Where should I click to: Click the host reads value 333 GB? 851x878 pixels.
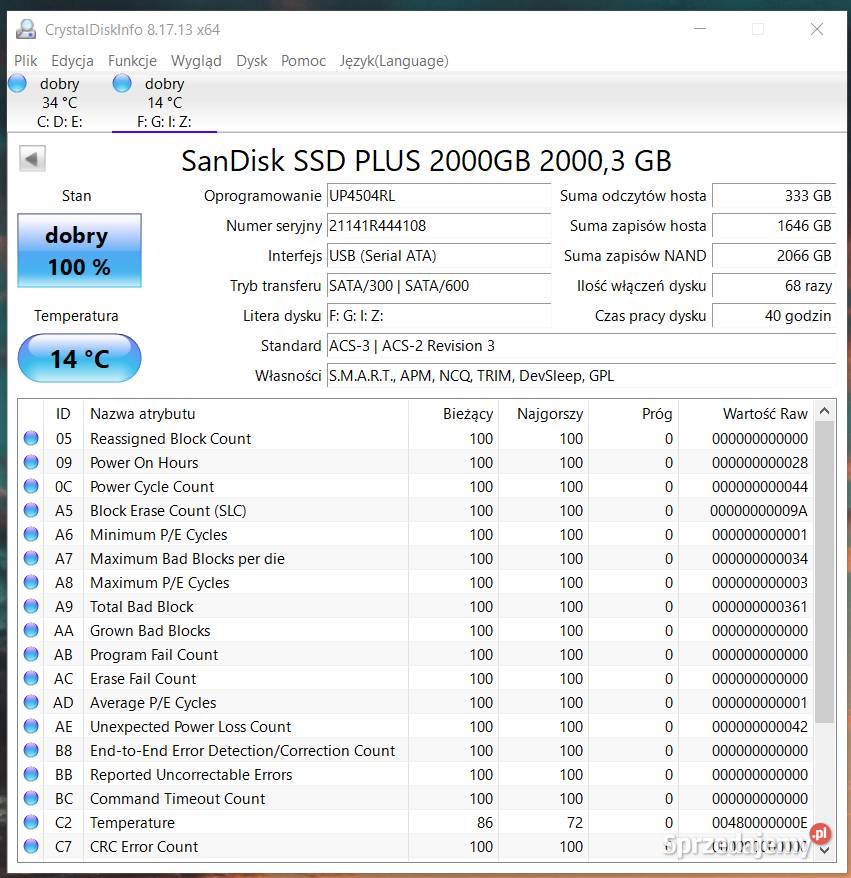(x=774, y=196)
